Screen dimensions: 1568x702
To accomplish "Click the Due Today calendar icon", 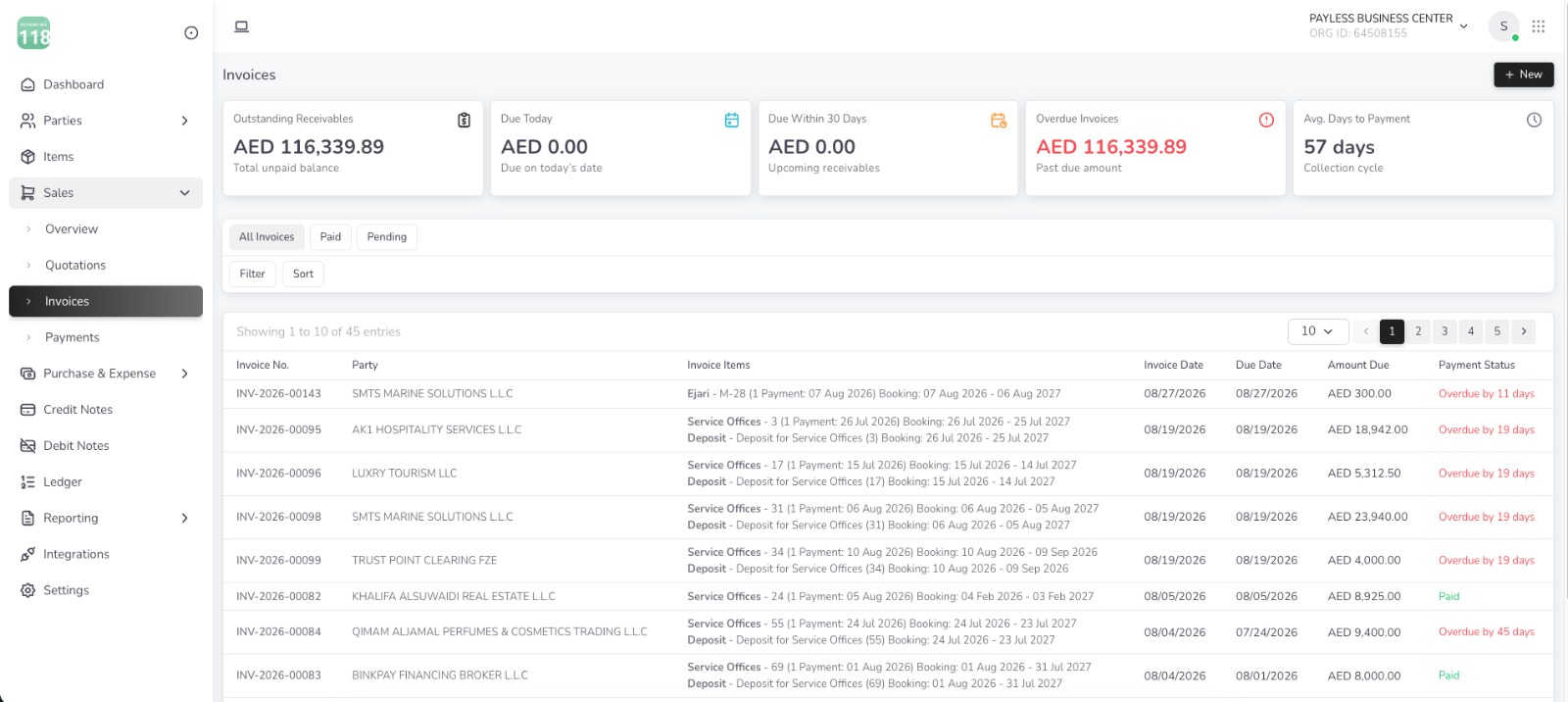I will tap(731, 120).
